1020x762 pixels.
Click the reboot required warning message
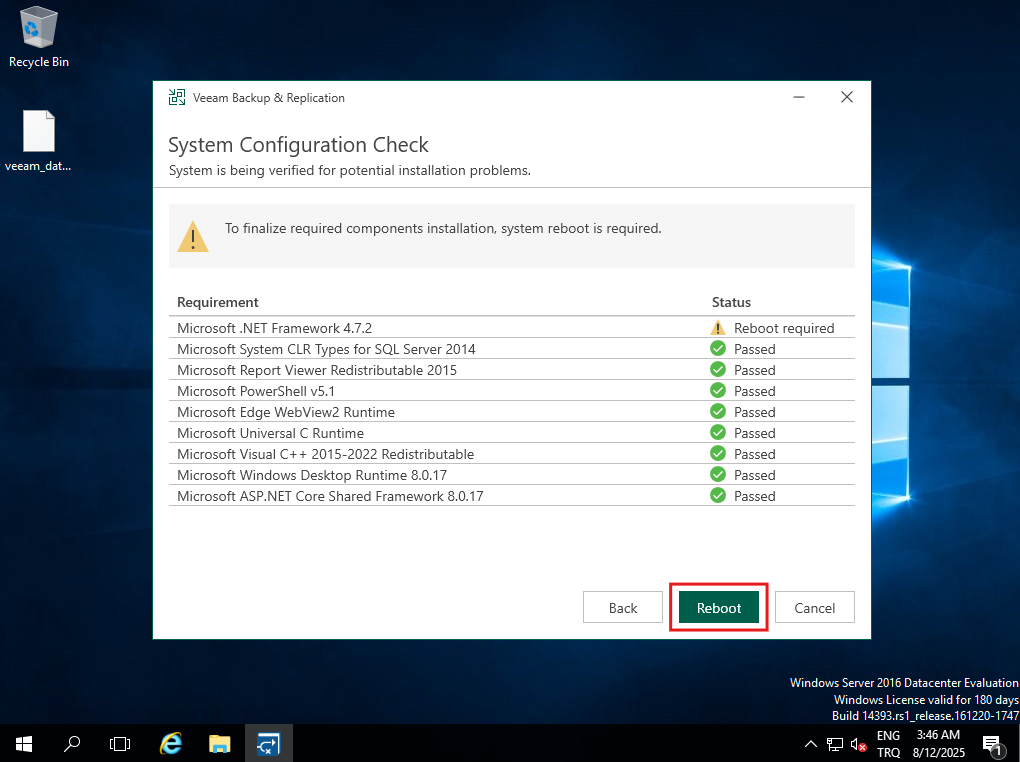(x=443, y=228)
